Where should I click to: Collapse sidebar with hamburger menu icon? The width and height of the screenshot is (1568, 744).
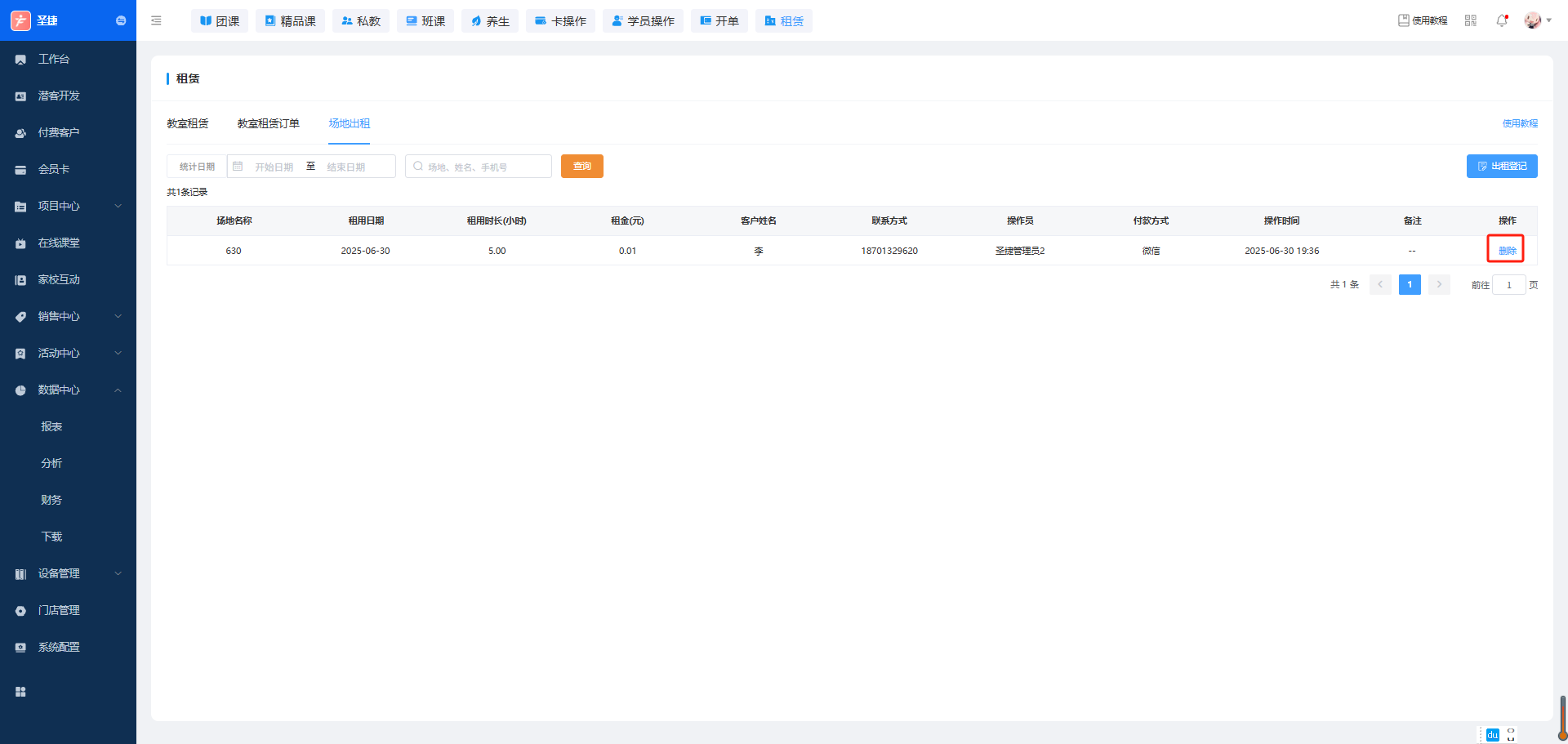pos(156,20)
